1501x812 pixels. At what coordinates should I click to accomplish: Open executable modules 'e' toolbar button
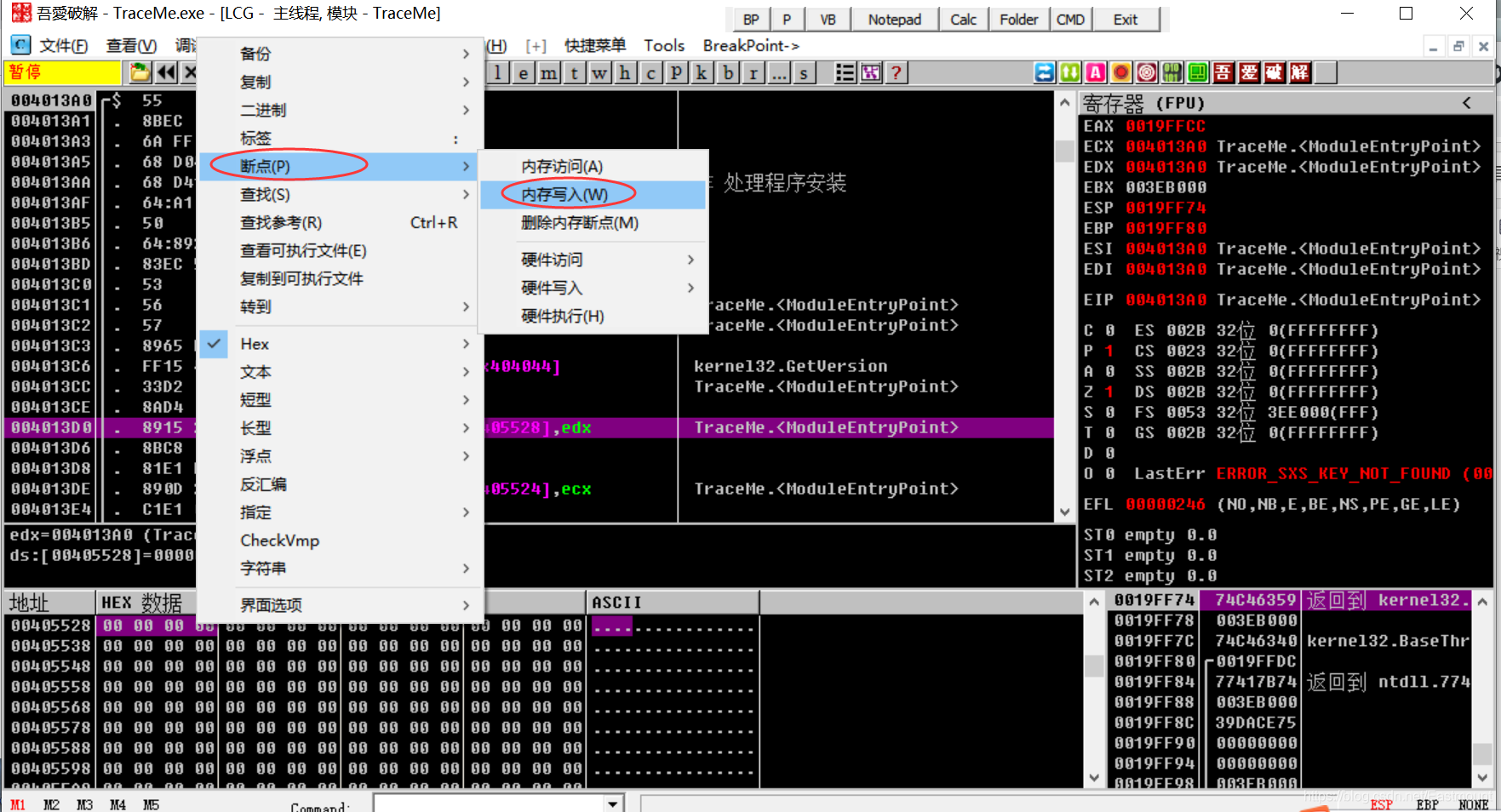[524, 73]
